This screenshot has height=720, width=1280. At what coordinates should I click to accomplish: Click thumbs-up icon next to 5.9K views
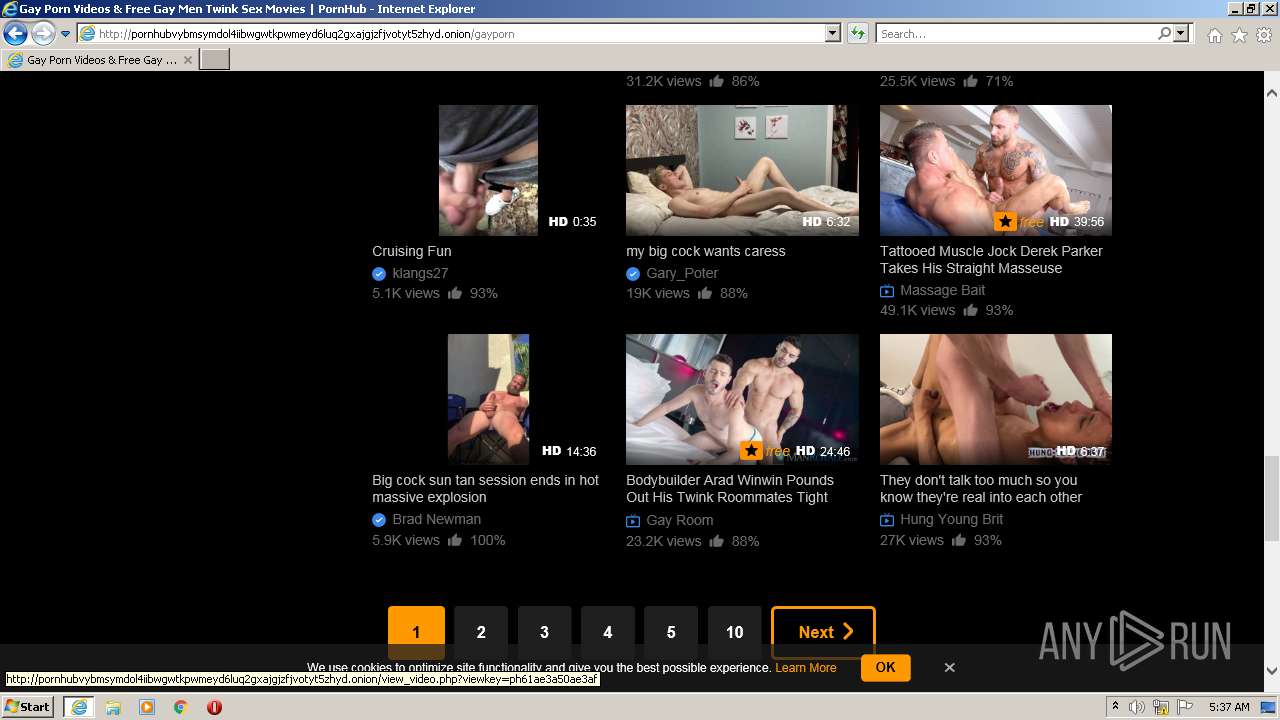point(455,540)
